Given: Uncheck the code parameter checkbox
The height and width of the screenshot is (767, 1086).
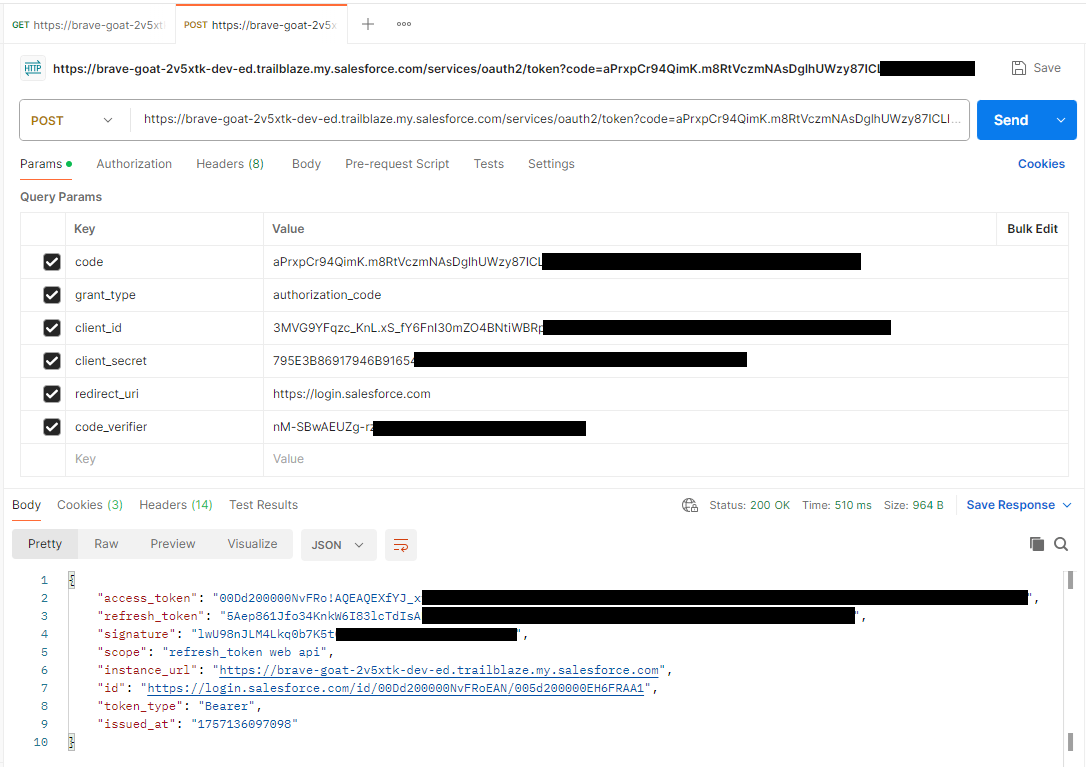Looking at the screenshot, I should point(52,262).
